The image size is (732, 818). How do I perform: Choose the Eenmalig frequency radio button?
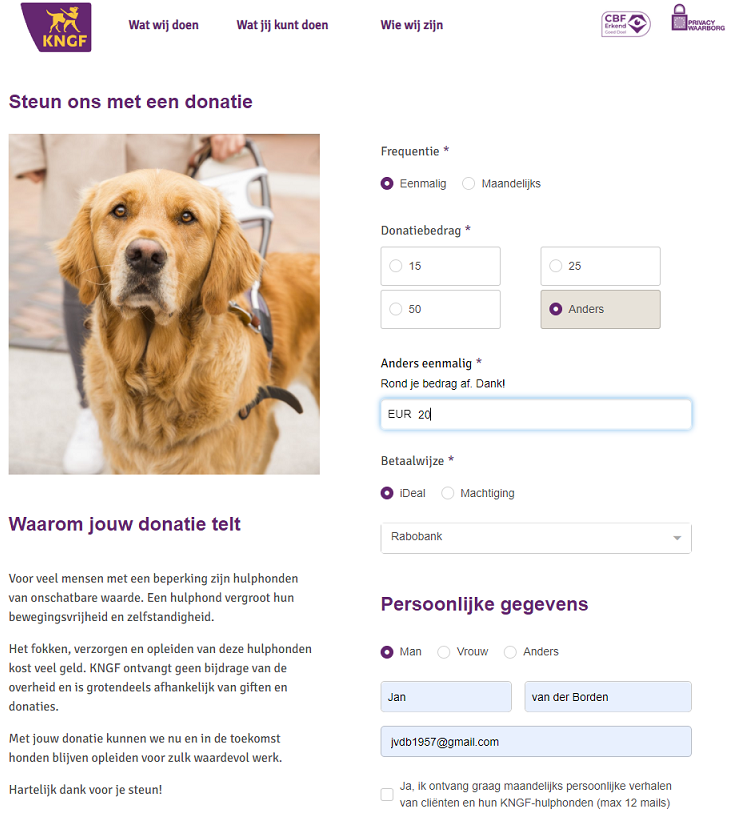point(387,184)
